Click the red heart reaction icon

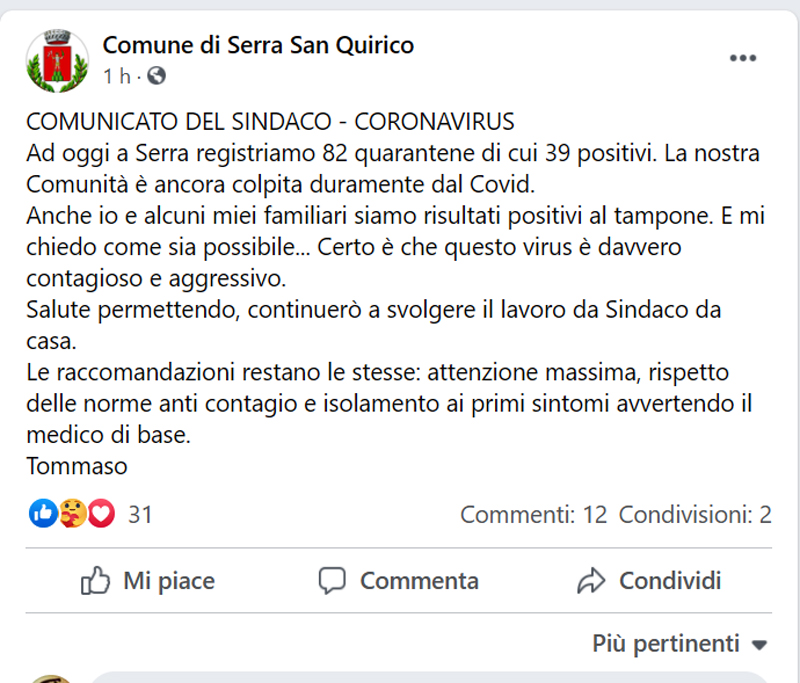tap(100, 514)
